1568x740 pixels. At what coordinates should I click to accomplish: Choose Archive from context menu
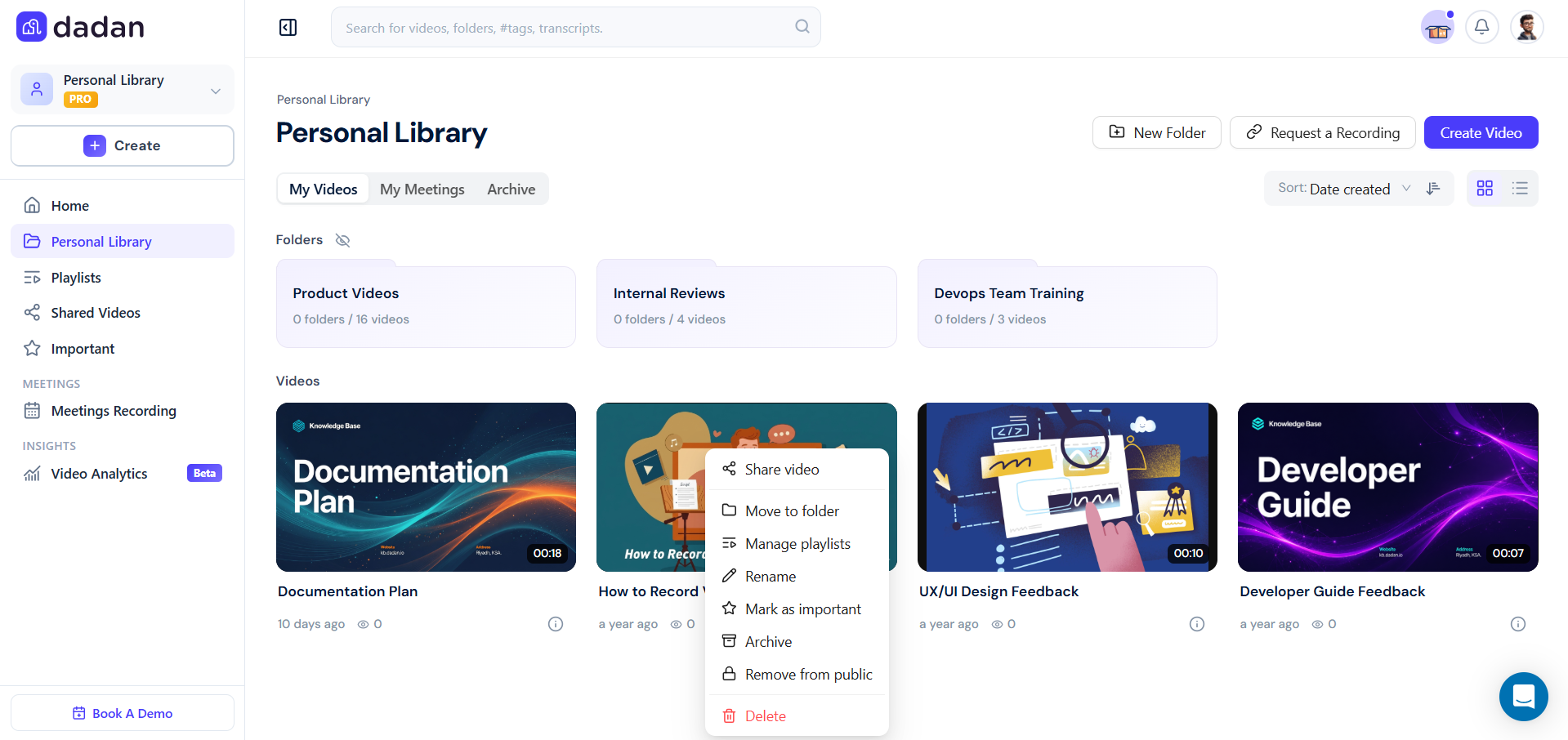point(797,642)
